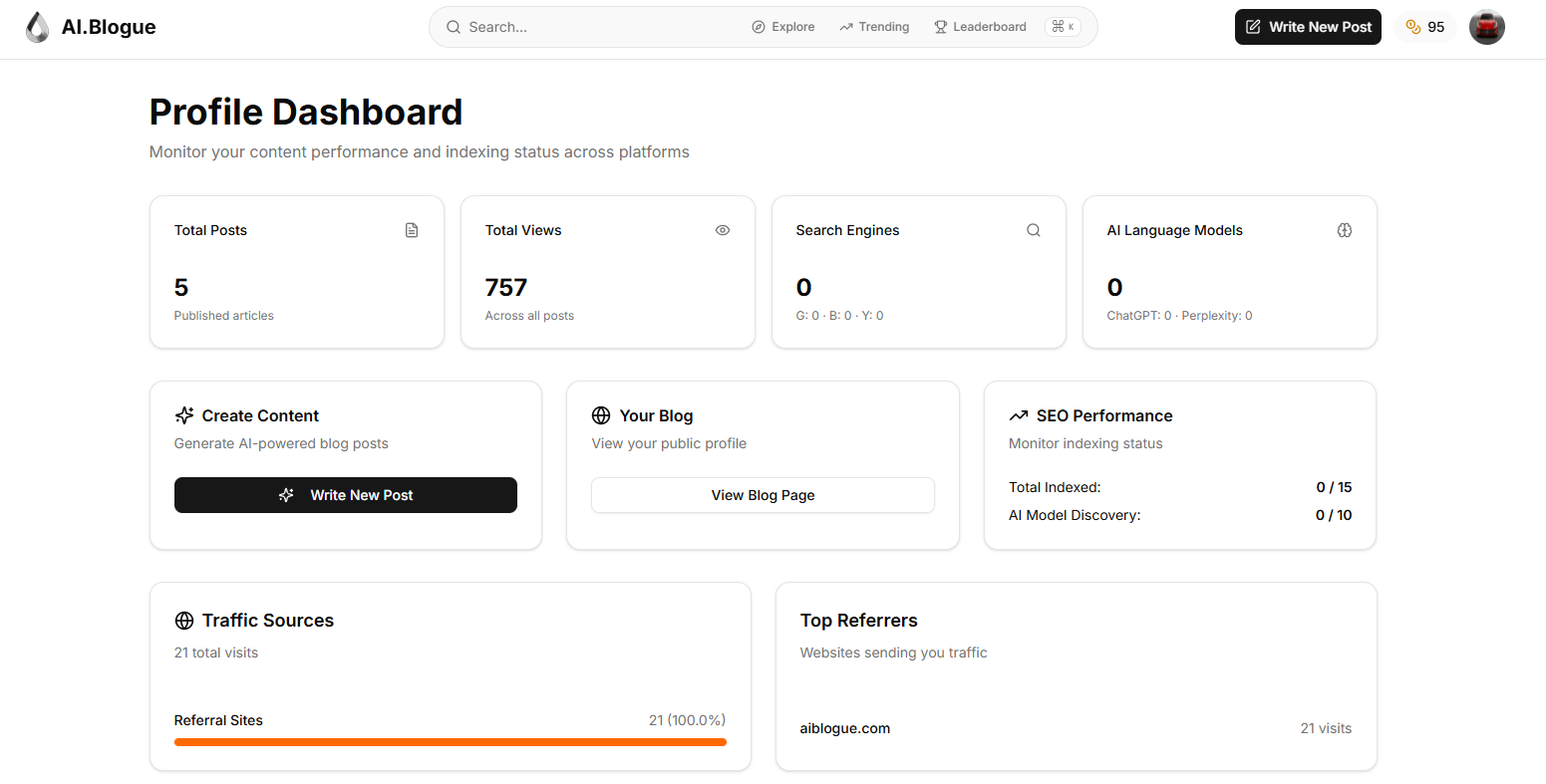
Task: Click the top Write New Post button
Action: tap(1308, 27)
